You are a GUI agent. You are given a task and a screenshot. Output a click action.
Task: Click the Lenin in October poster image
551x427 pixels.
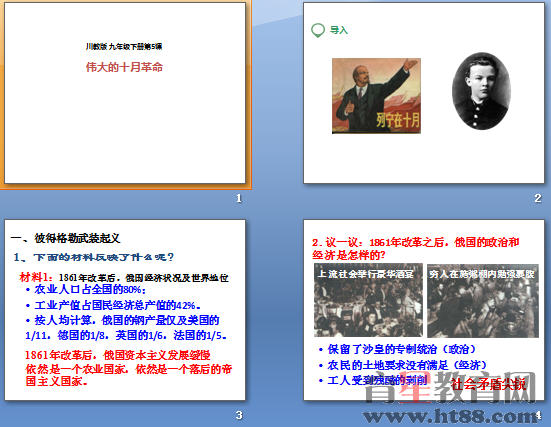click(x=376, y=96)
